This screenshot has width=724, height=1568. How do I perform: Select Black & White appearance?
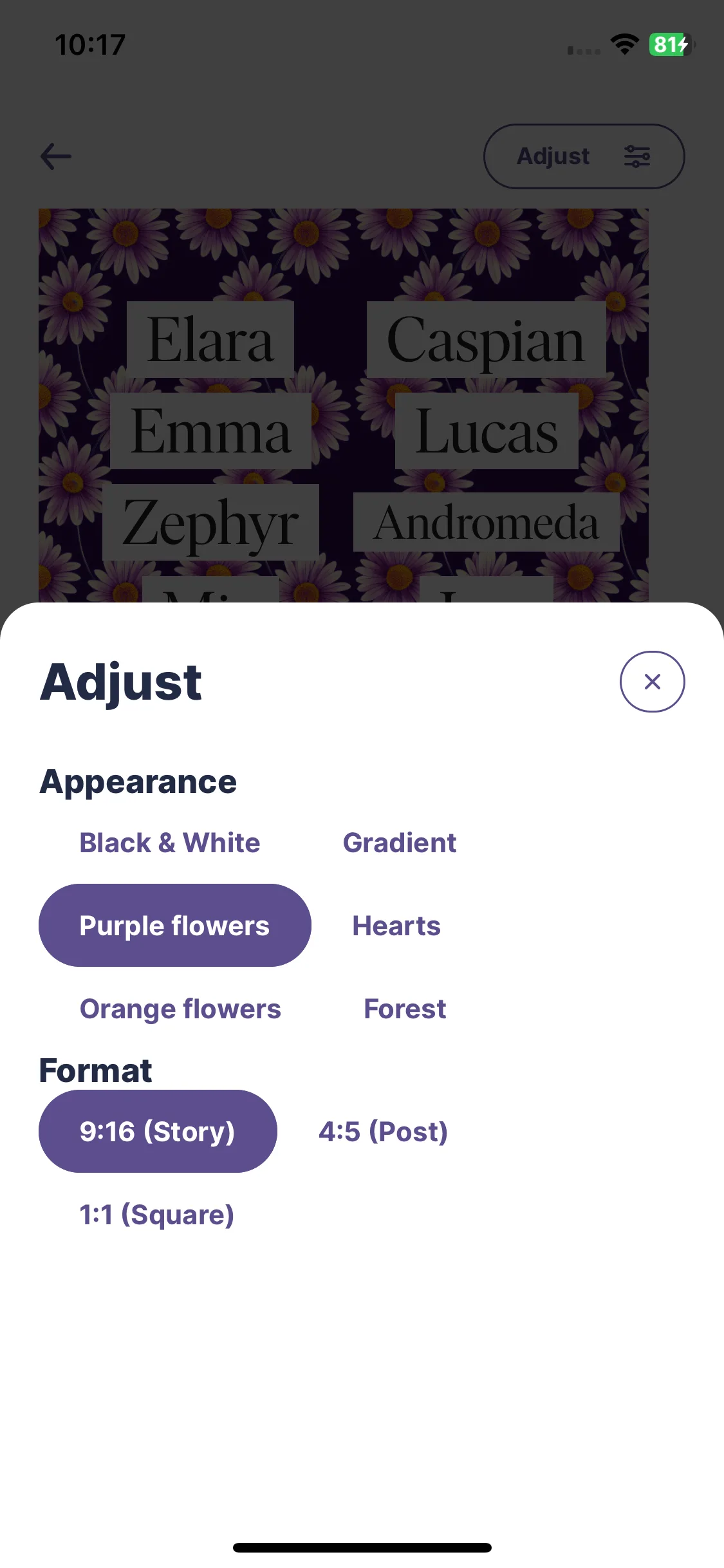(170, 843)
